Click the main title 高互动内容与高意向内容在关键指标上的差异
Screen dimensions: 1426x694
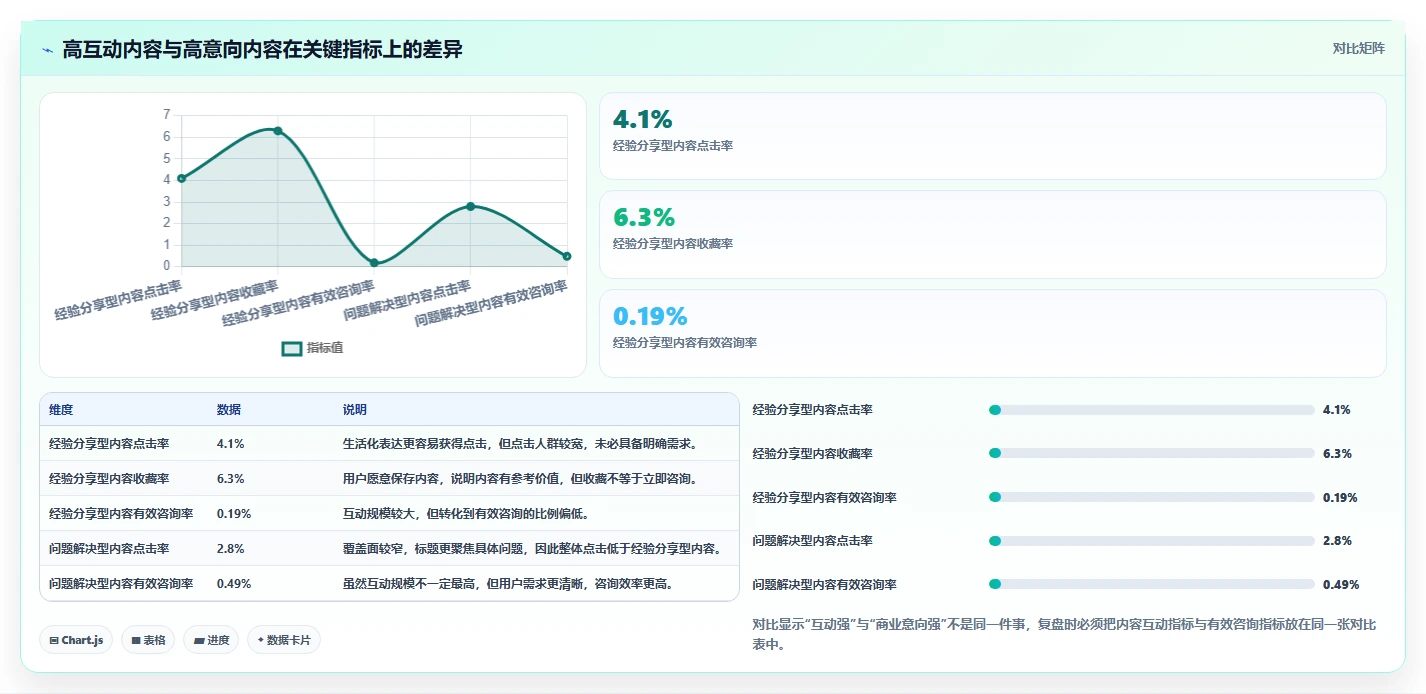(x=262, y=50)
